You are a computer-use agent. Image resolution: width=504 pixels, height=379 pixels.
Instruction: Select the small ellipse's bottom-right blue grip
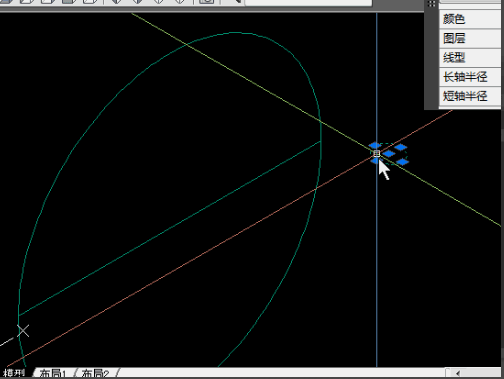click(402, 162)
